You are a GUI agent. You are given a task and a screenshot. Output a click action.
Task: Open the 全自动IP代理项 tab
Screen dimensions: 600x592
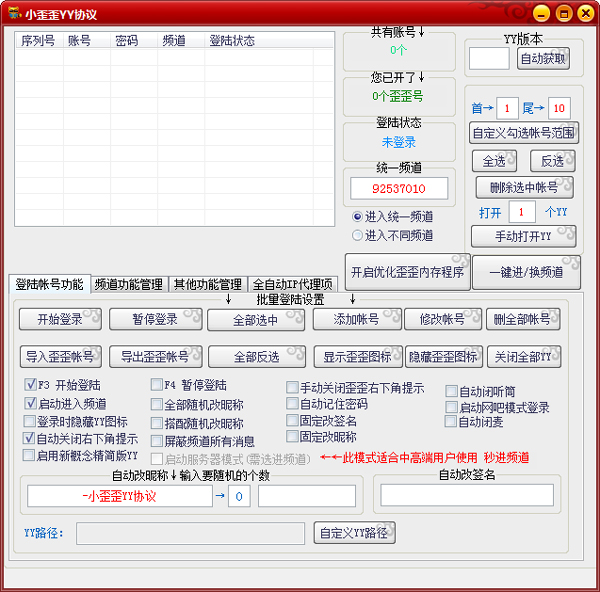point(293,284)
